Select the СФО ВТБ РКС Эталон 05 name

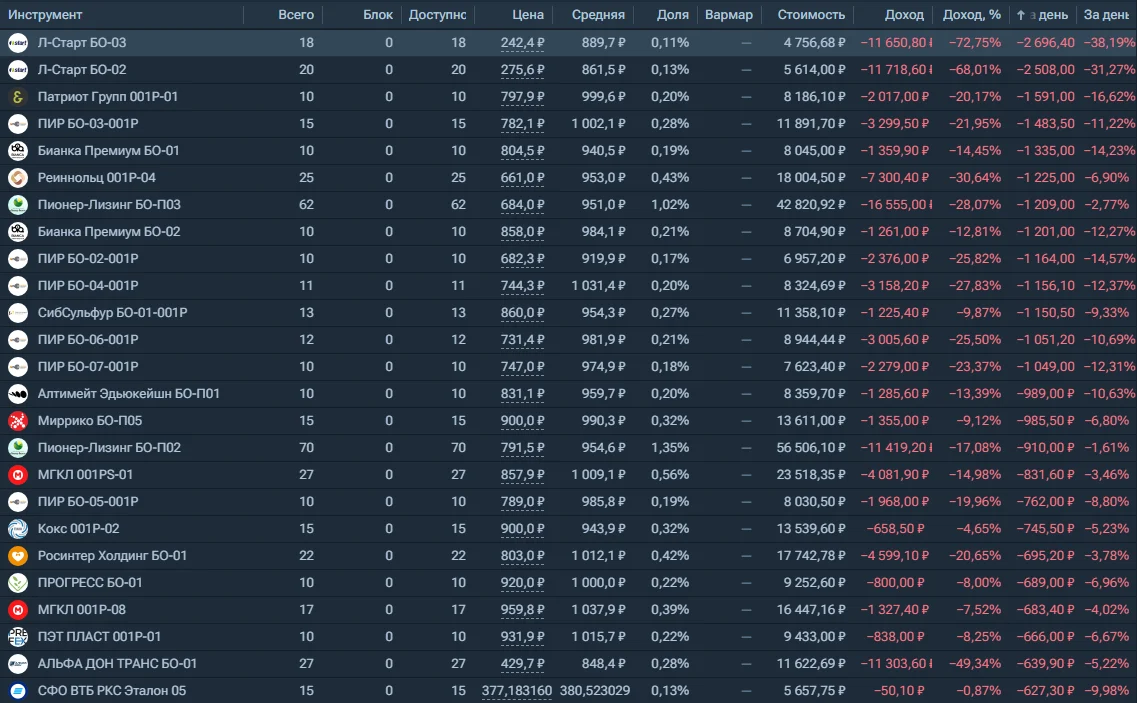click(x=112, y=691)
